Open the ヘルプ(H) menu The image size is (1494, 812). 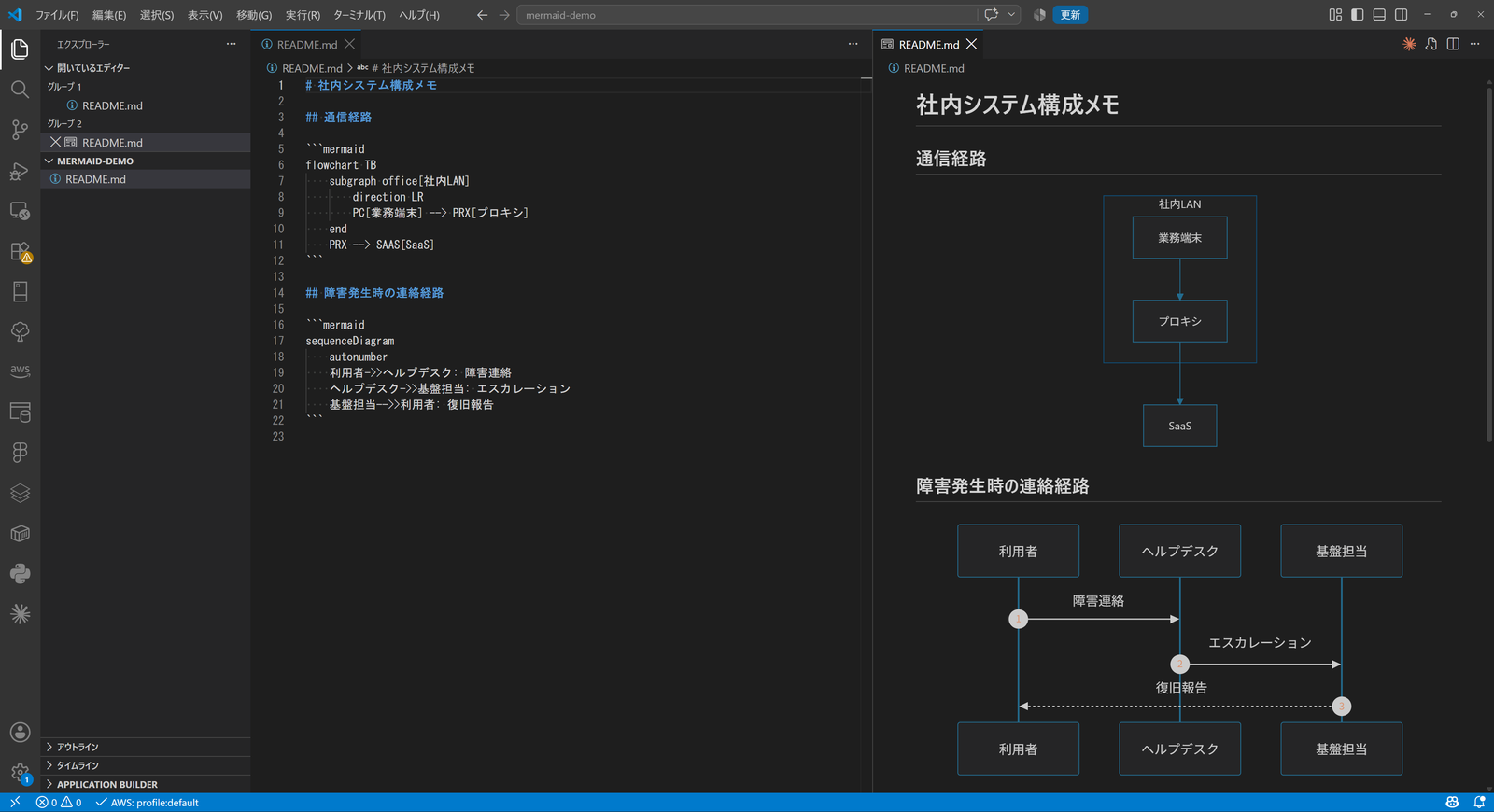(419, 15)
